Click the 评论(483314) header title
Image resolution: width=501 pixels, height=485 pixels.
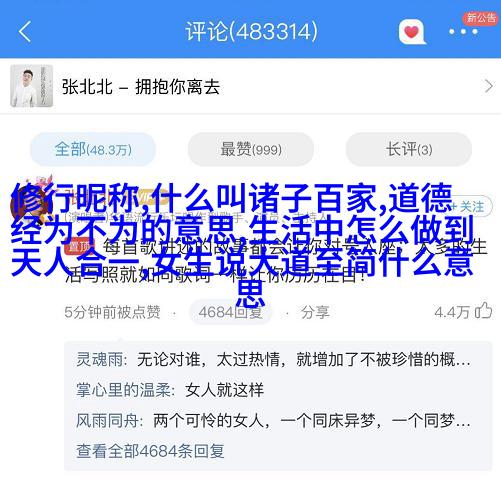252,32
